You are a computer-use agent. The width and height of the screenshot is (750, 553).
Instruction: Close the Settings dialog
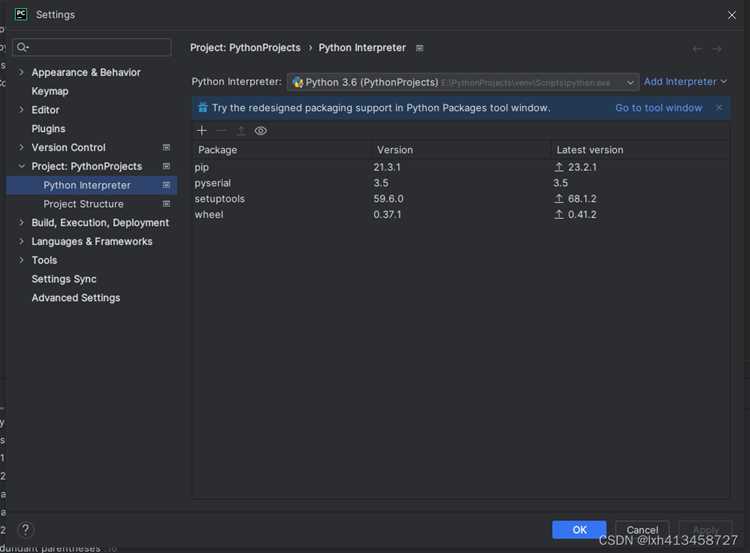click(732, 15)
